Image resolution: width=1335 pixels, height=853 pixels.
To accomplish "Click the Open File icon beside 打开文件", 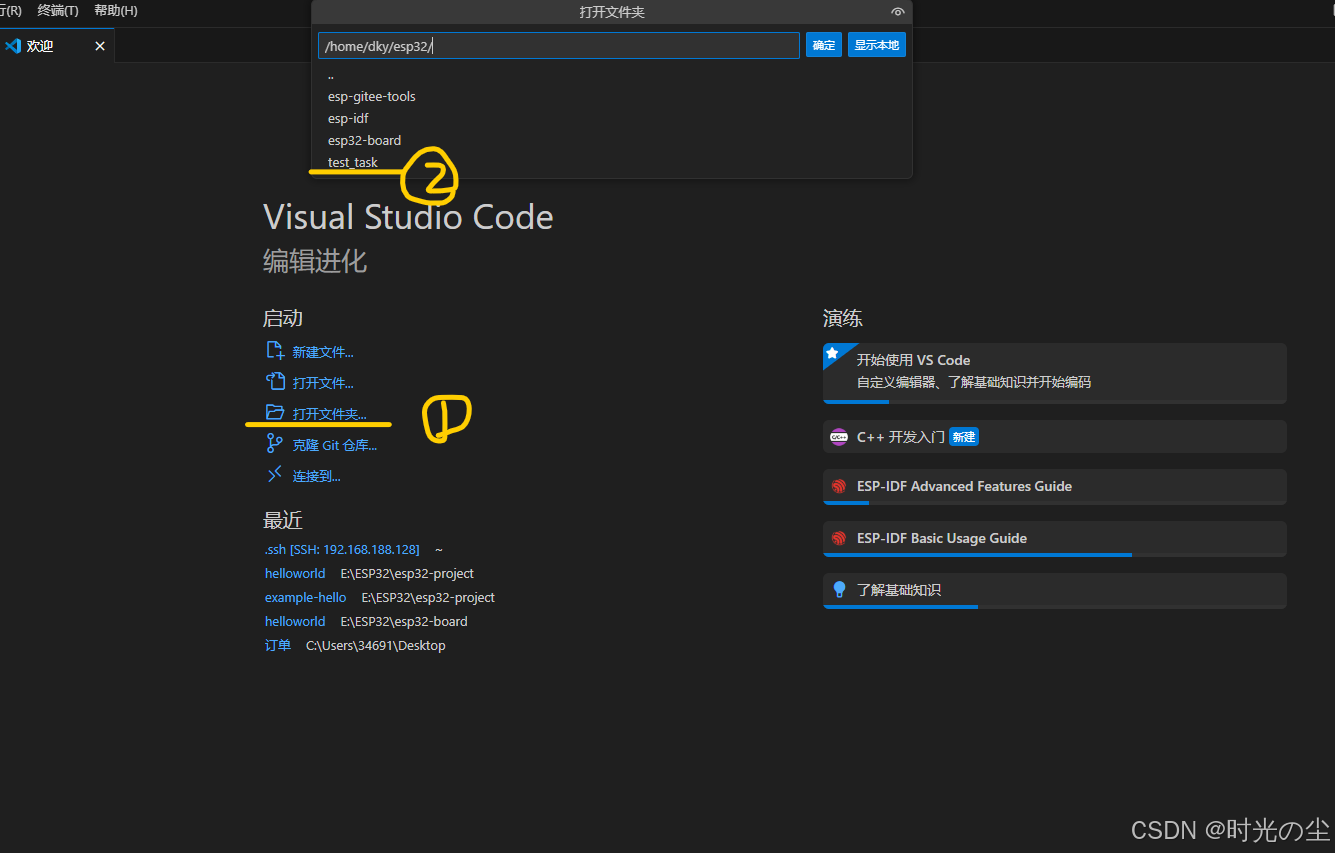I will click(277, 381).
